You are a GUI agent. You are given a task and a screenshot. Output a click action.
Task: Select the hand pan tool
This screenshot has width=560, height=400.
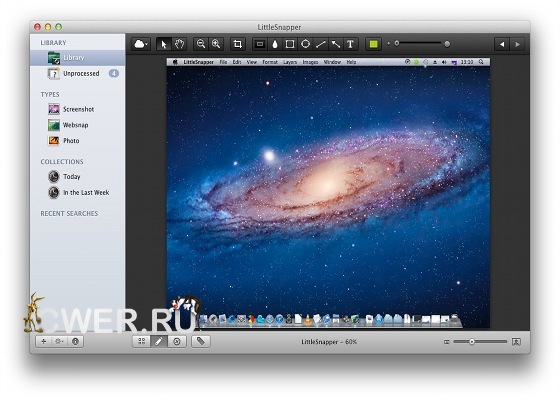179,44
